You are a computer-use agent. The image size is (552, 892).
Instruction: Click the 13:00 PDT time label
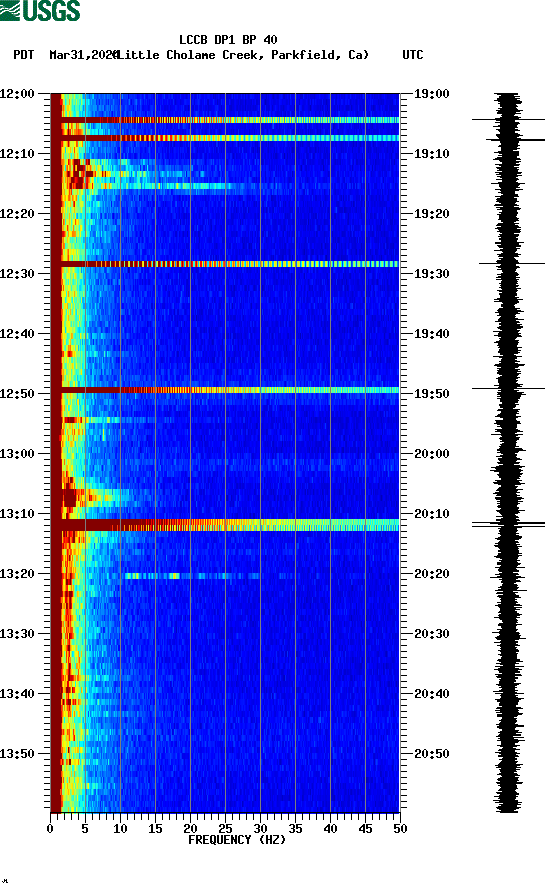pyautogui.click(x=17, y=454)
